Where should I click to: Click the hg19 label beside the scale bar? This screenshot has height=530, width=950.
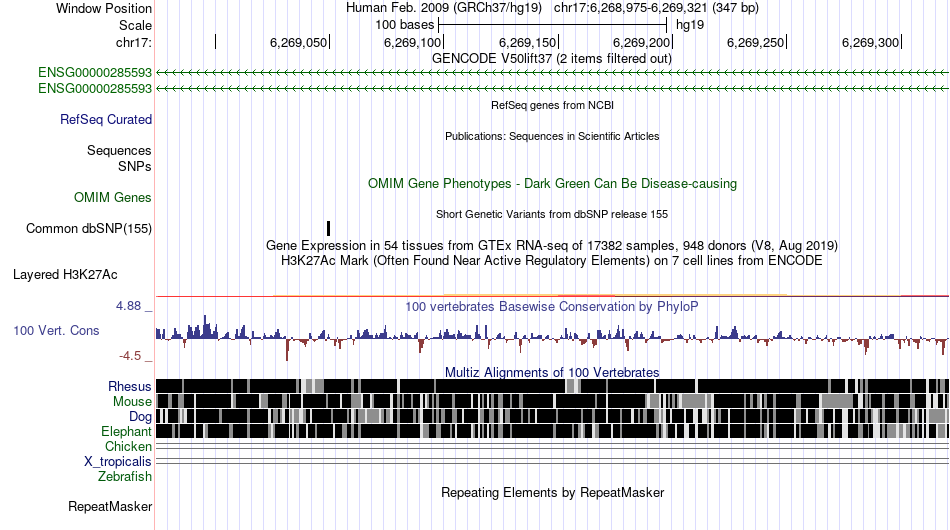tap(690, 25)
